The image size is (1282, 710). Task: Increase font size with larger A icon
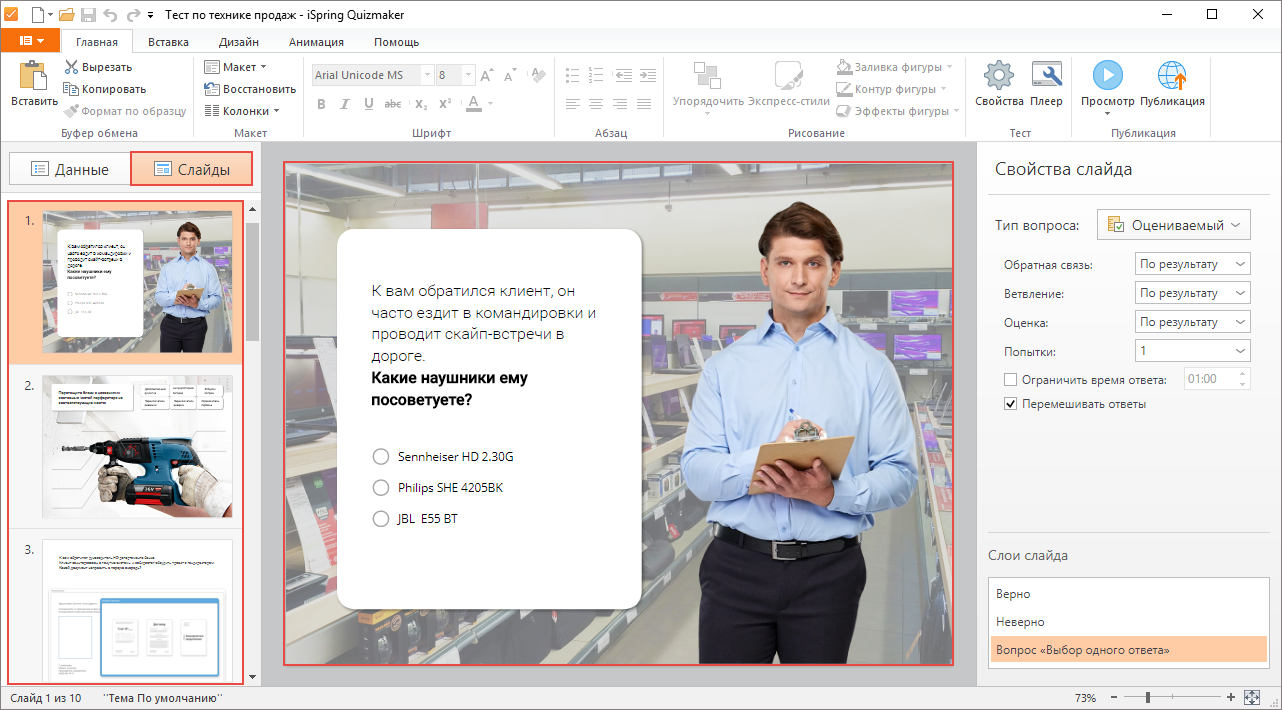tap(486, 75)
